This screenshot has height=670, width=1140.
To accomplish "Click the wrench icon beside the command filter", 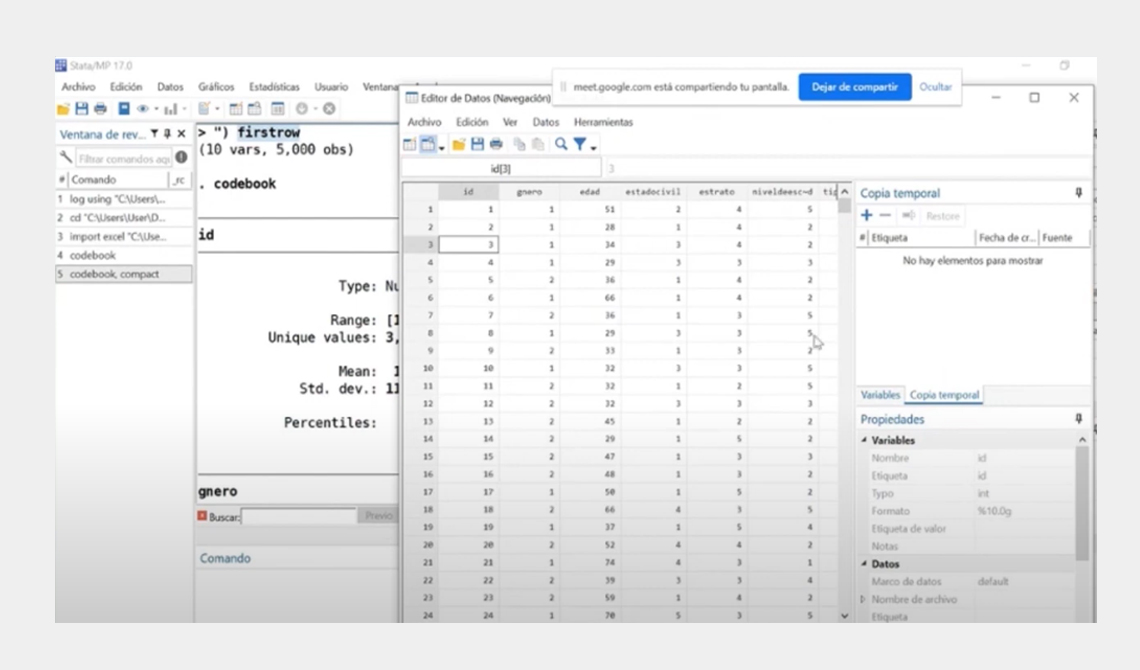I will 65,158.
